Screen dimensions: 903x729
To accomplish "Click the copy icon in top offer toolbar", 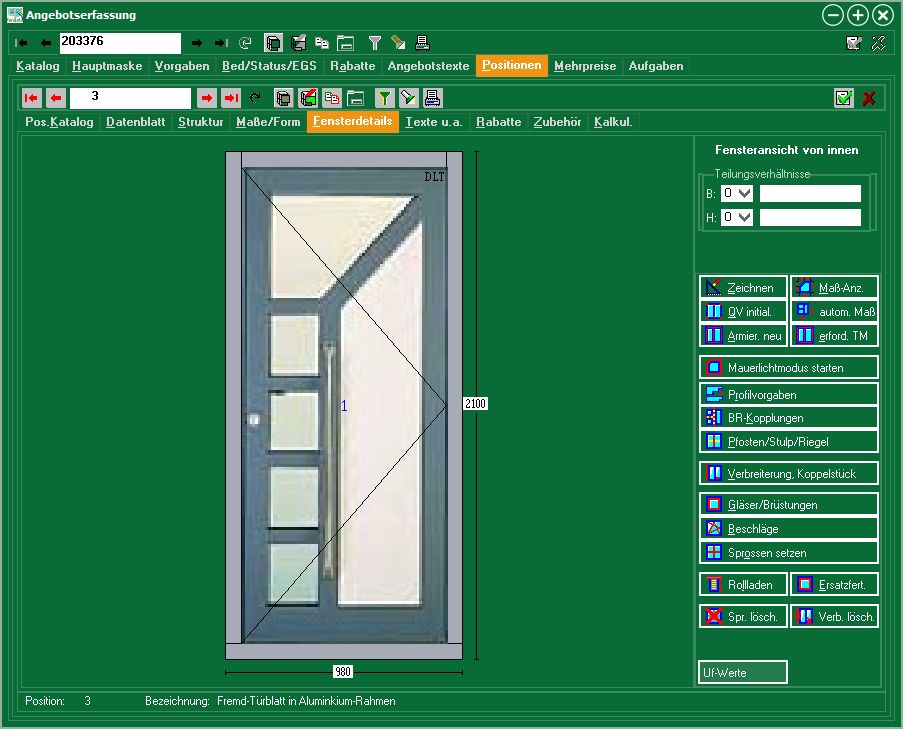I will (322, 43).
